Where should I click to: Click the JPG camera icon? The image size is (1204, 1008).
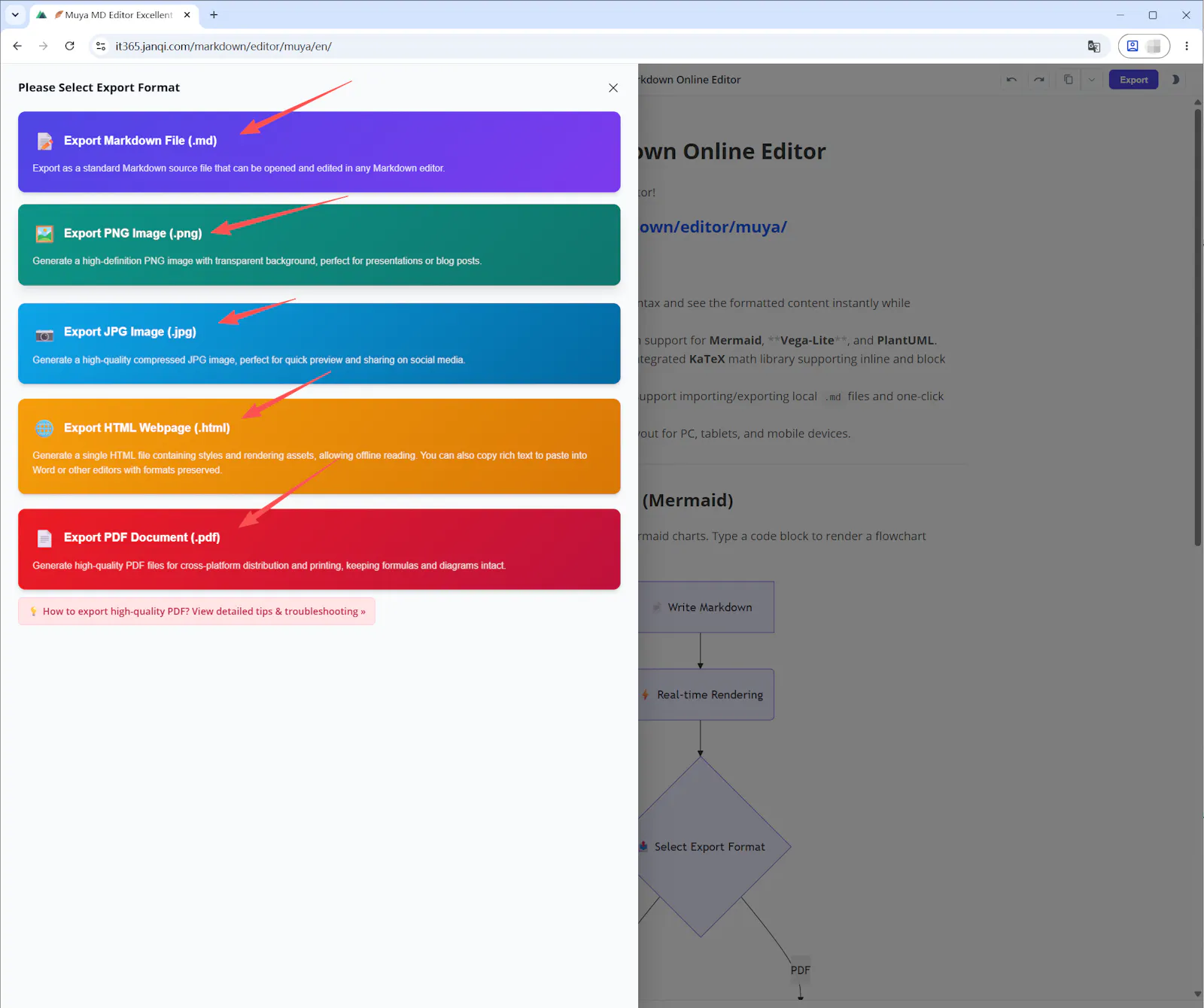click(45, 335)
